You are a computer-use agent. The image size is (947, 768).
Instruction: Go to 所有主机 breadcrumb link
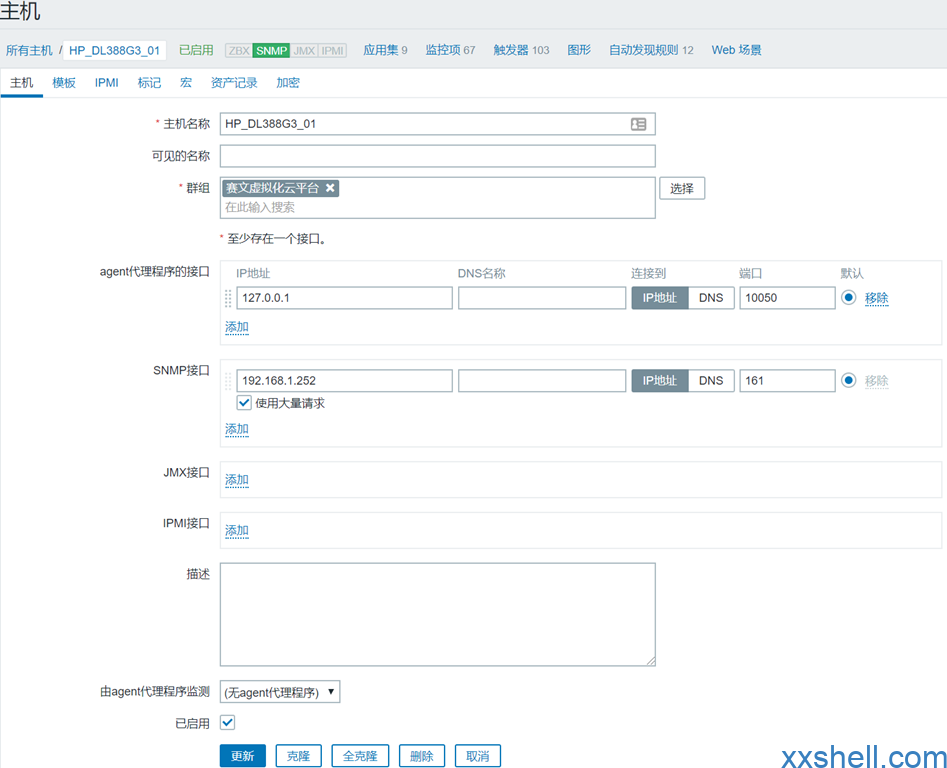click(29, 50)
